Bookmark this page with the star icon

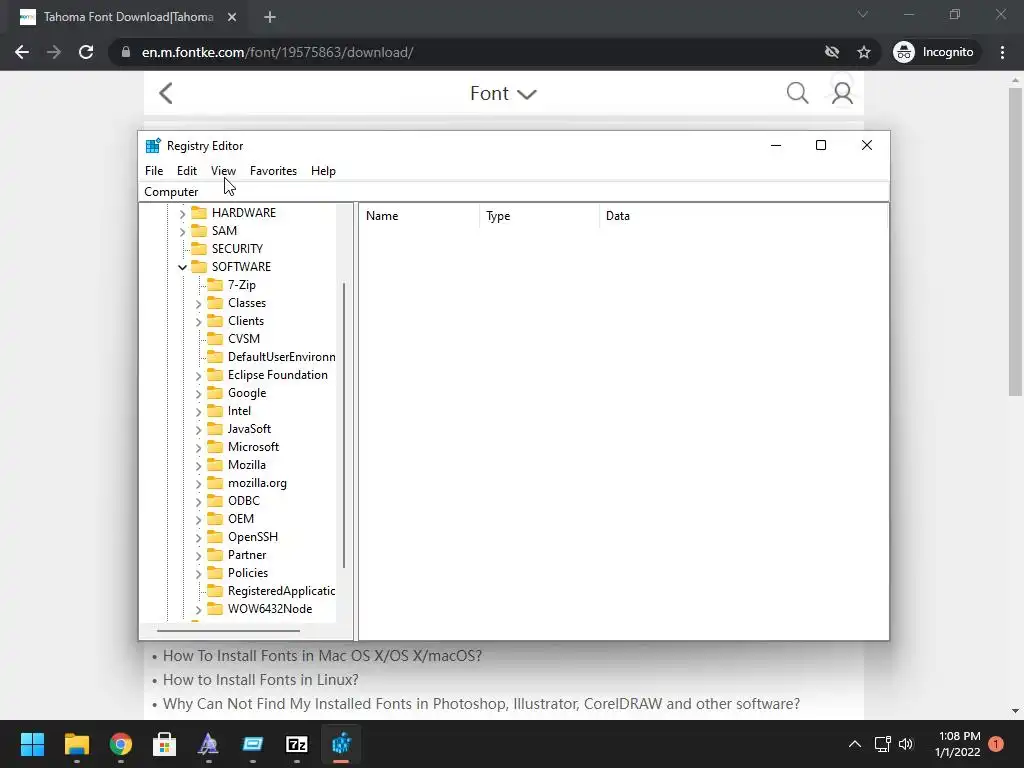click(864, 52)
